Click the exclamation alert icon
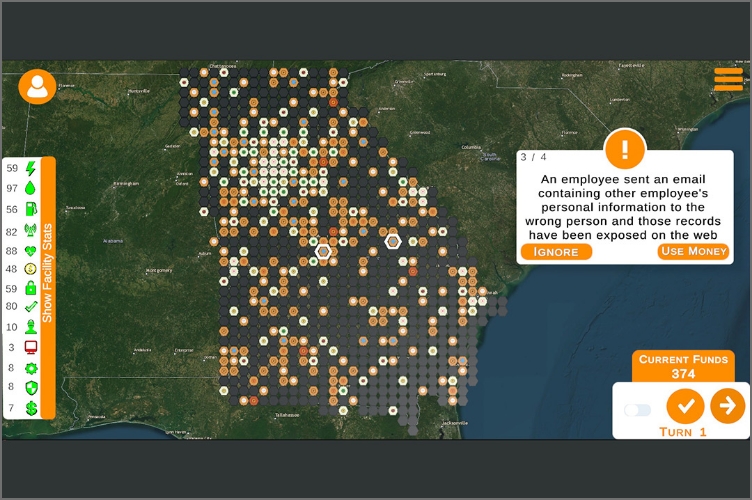Screen dimensions: 752x500 click(625, 150)
